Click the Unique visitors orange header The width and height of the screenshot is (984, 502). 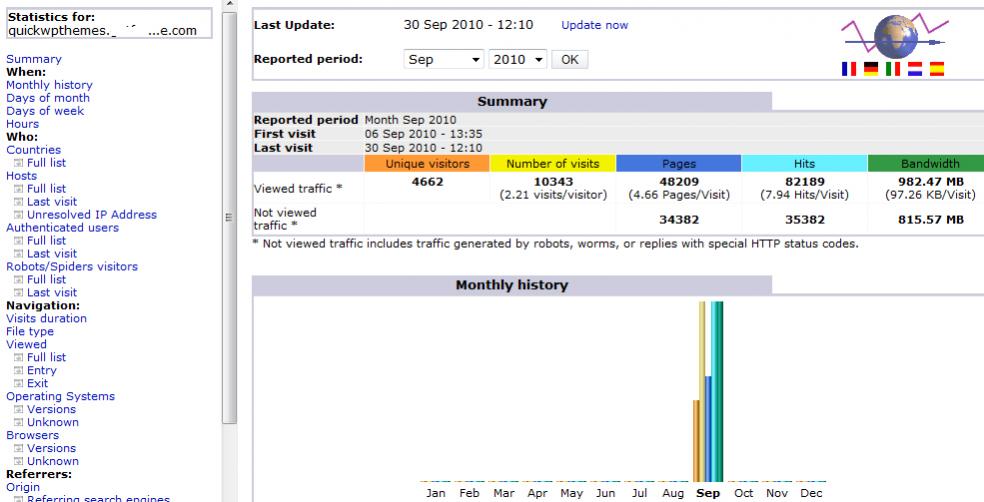coord(427,164)
